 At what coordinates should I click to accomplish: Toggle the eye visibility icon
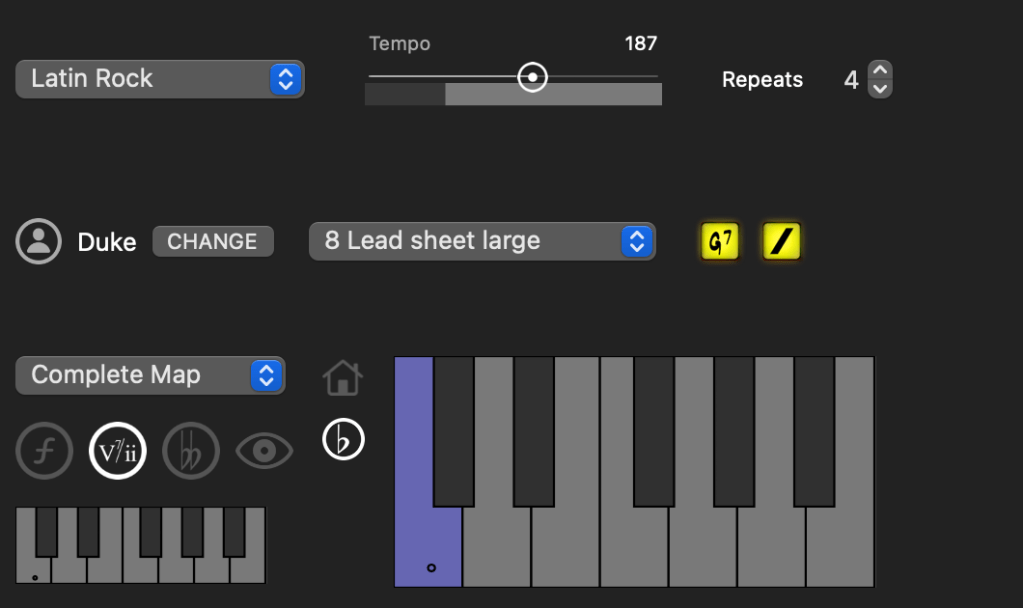[264, 451]
